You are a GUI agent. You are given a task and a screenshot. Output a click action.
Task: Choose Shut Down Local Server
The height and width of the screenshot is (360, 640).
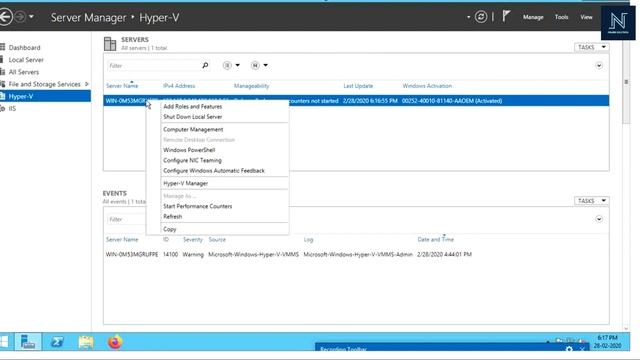193,117
